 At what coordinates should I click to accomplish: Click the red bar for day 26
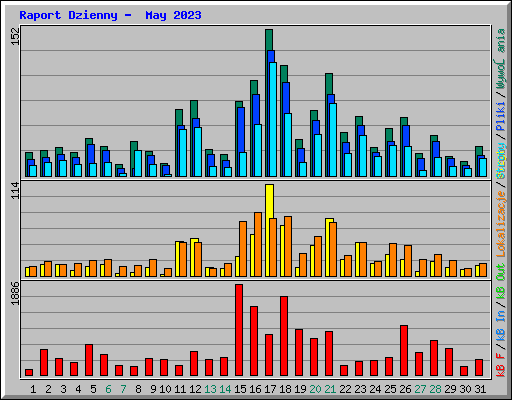click(x=404, y=351)
